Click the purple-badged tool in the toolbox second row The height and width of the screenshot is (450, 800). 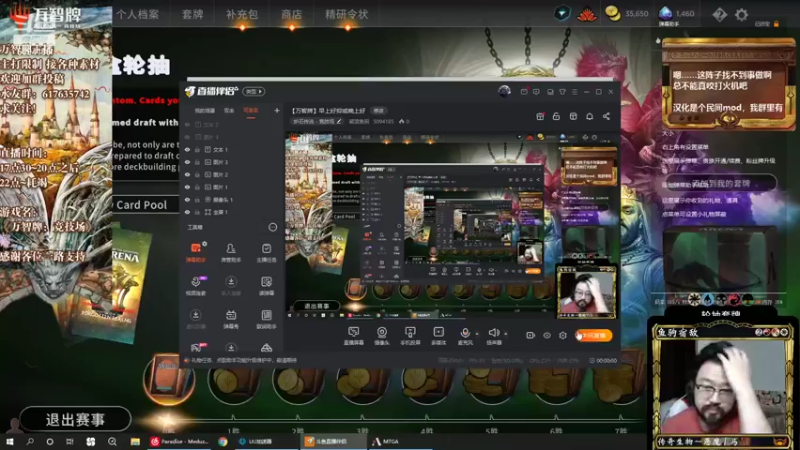pos(196,286)
